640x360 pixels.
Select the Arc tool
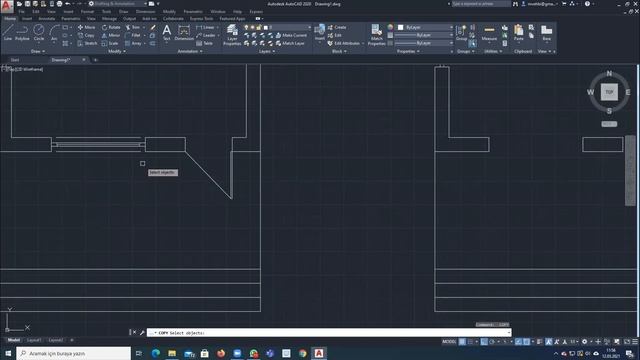54,32
